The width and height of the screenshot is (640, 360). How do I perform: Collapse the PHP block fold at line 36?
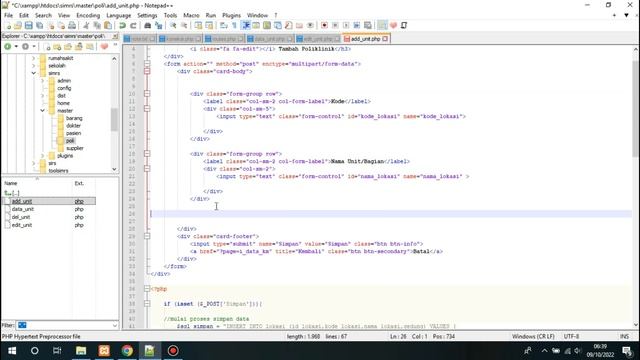tap(147, 289)
